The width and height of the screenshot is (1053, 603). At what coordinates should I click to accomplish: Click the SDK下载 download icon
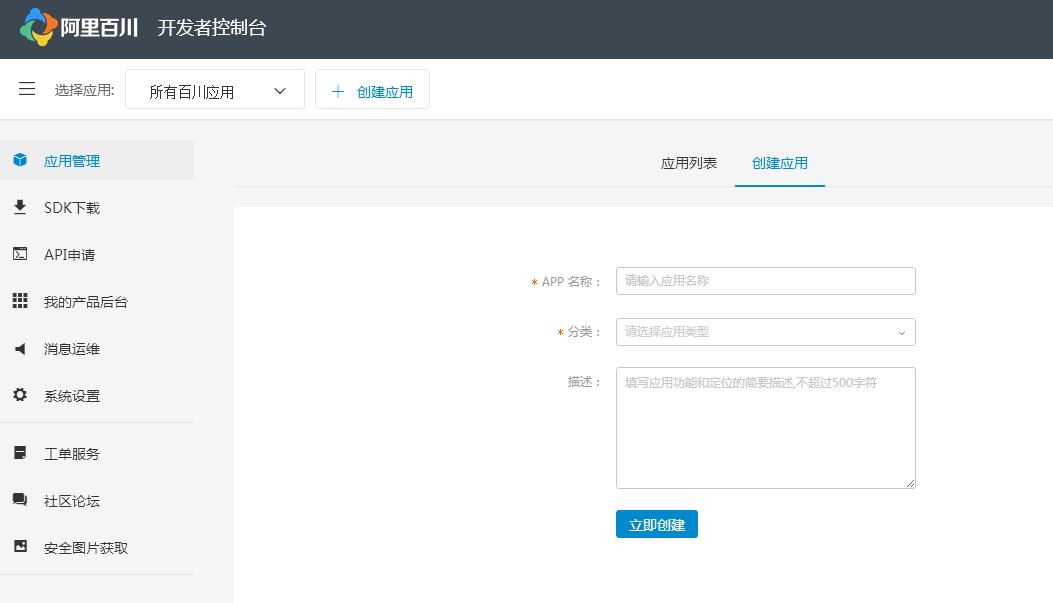(x=20, y=207)
